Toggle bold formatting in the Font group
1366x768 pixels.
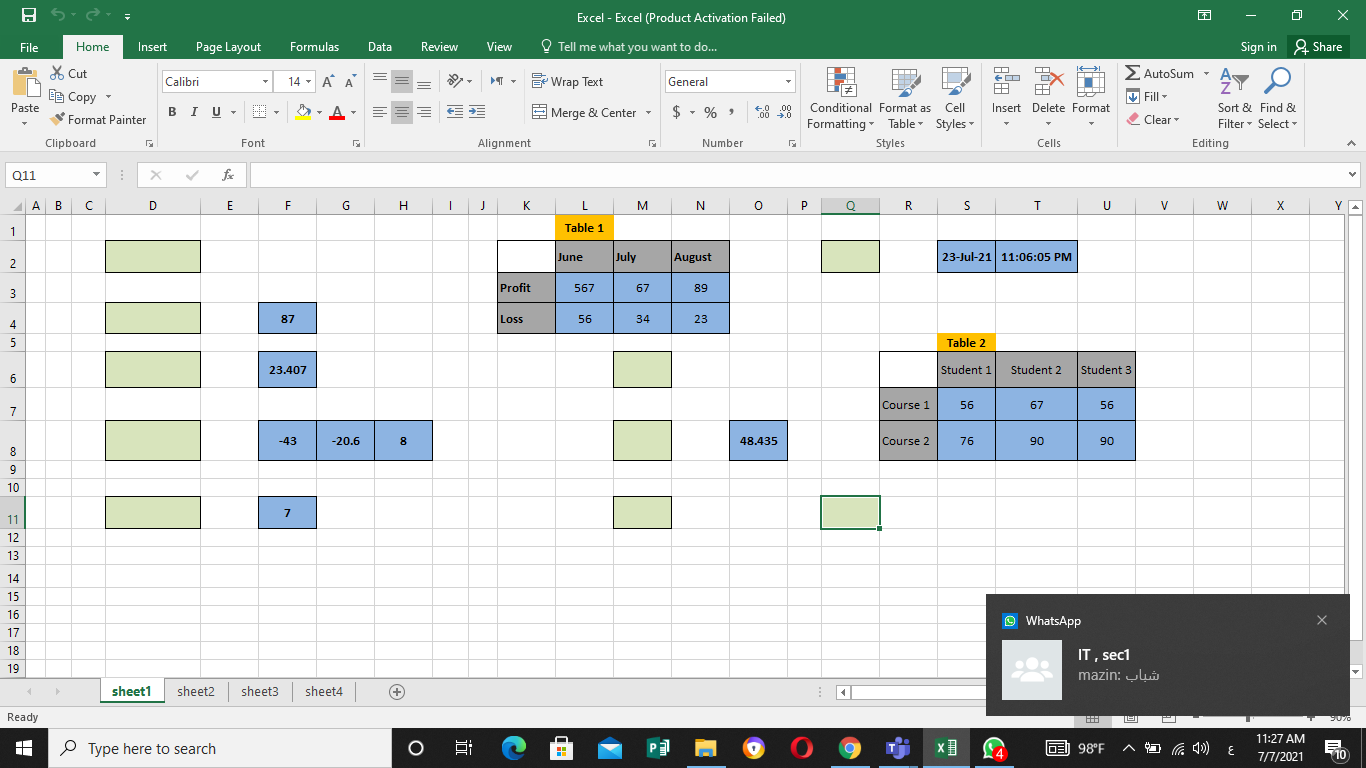[x=174, y=112]
